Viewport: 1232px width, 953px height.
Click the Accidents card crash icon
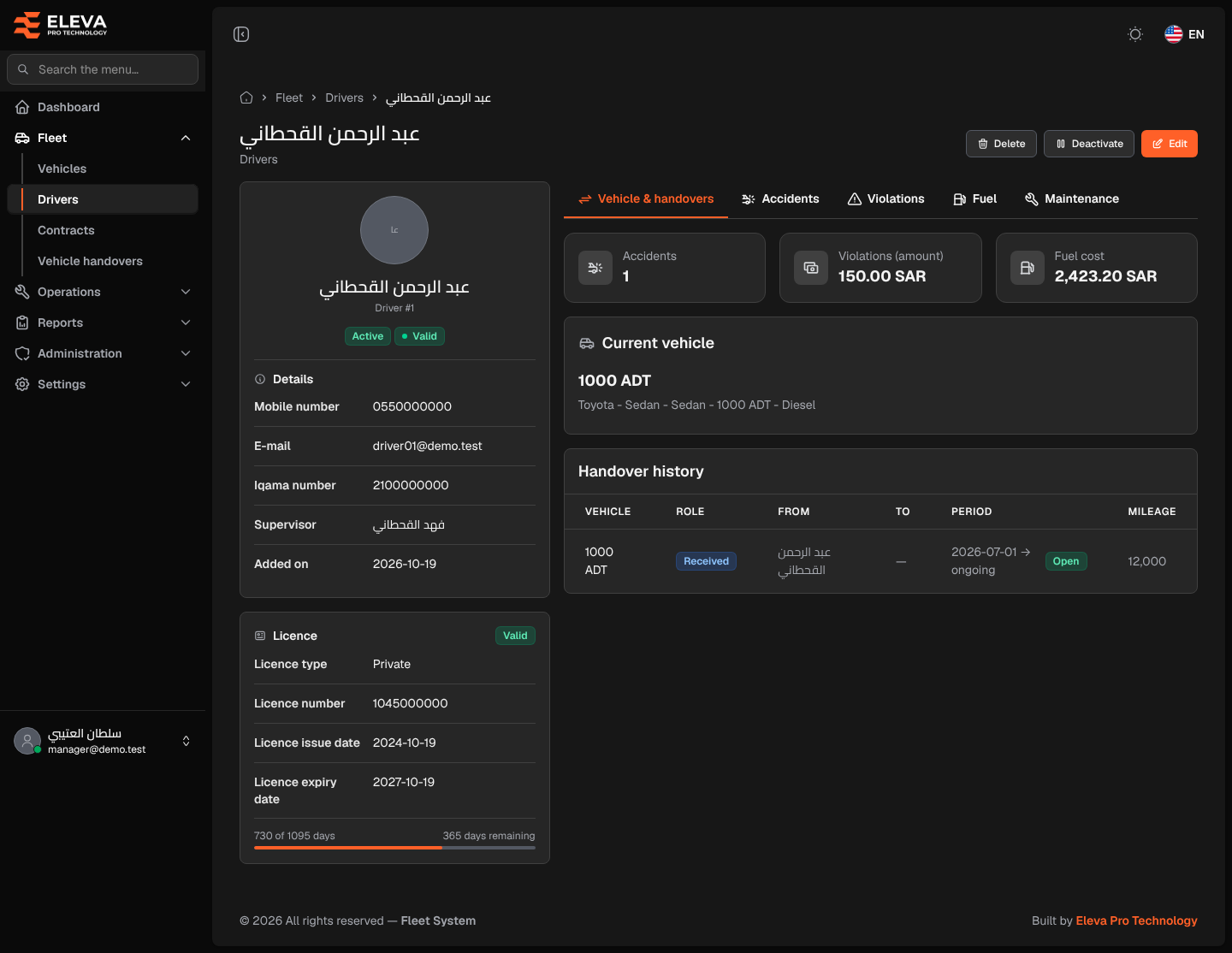click(595, 268)
